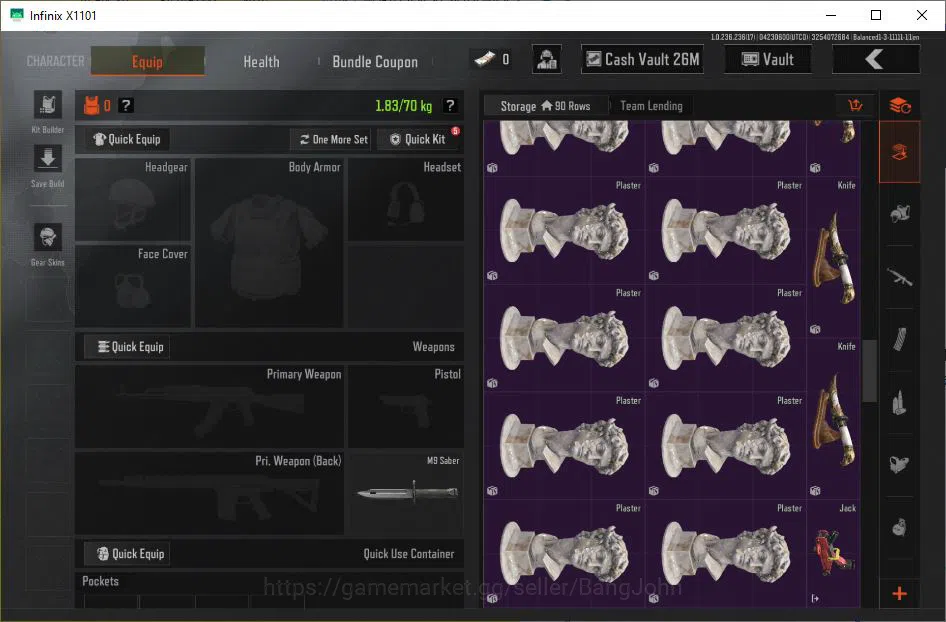Image resolution: width=946 pixels, height=622 pixels.
Task: Select the empty Headset slot
Action: click(406, 200)
